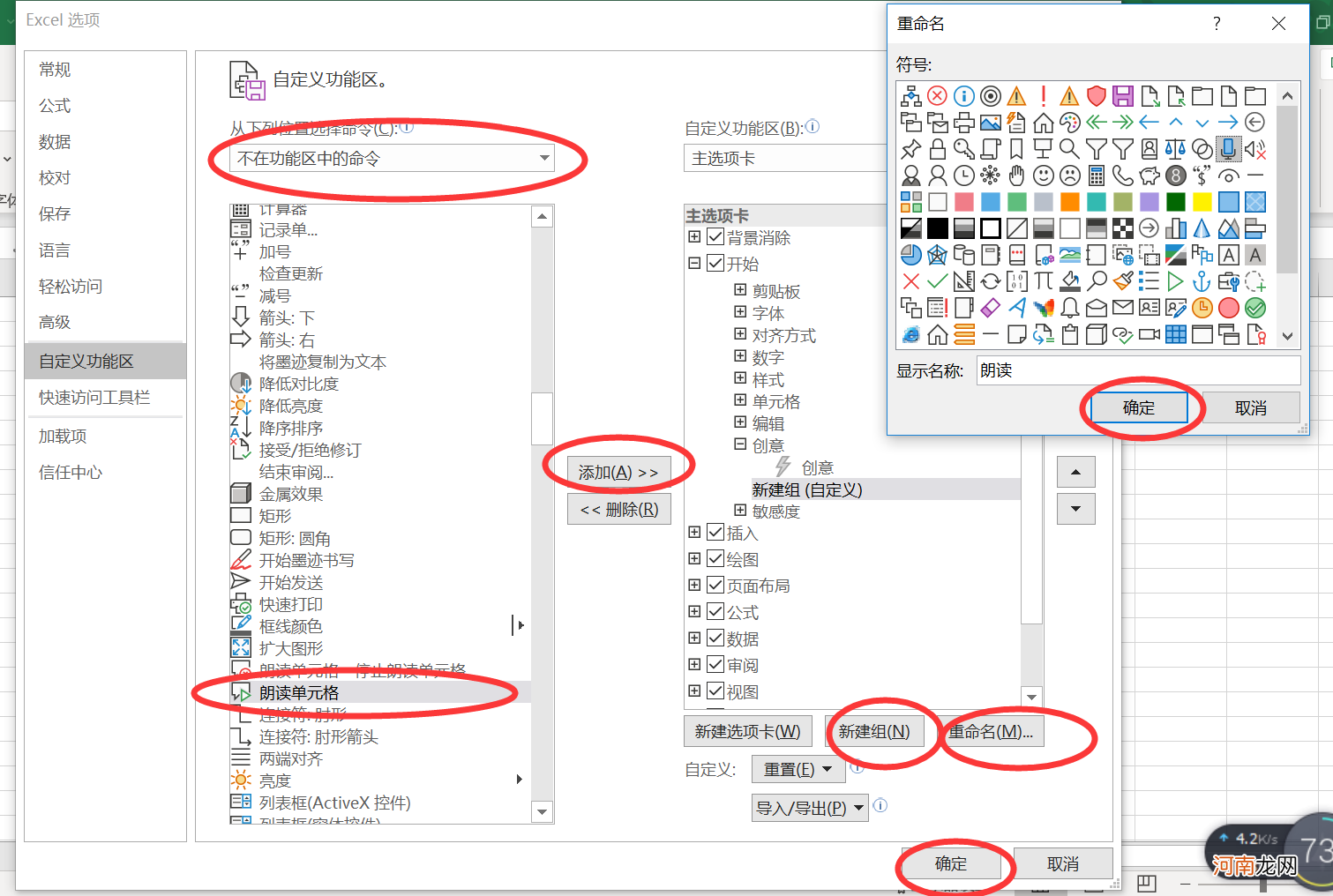This screenshot has height=896, width=1333.
Task: Select the blue info circle symbol
Action: pyautogui.click(x=963, y=96)
